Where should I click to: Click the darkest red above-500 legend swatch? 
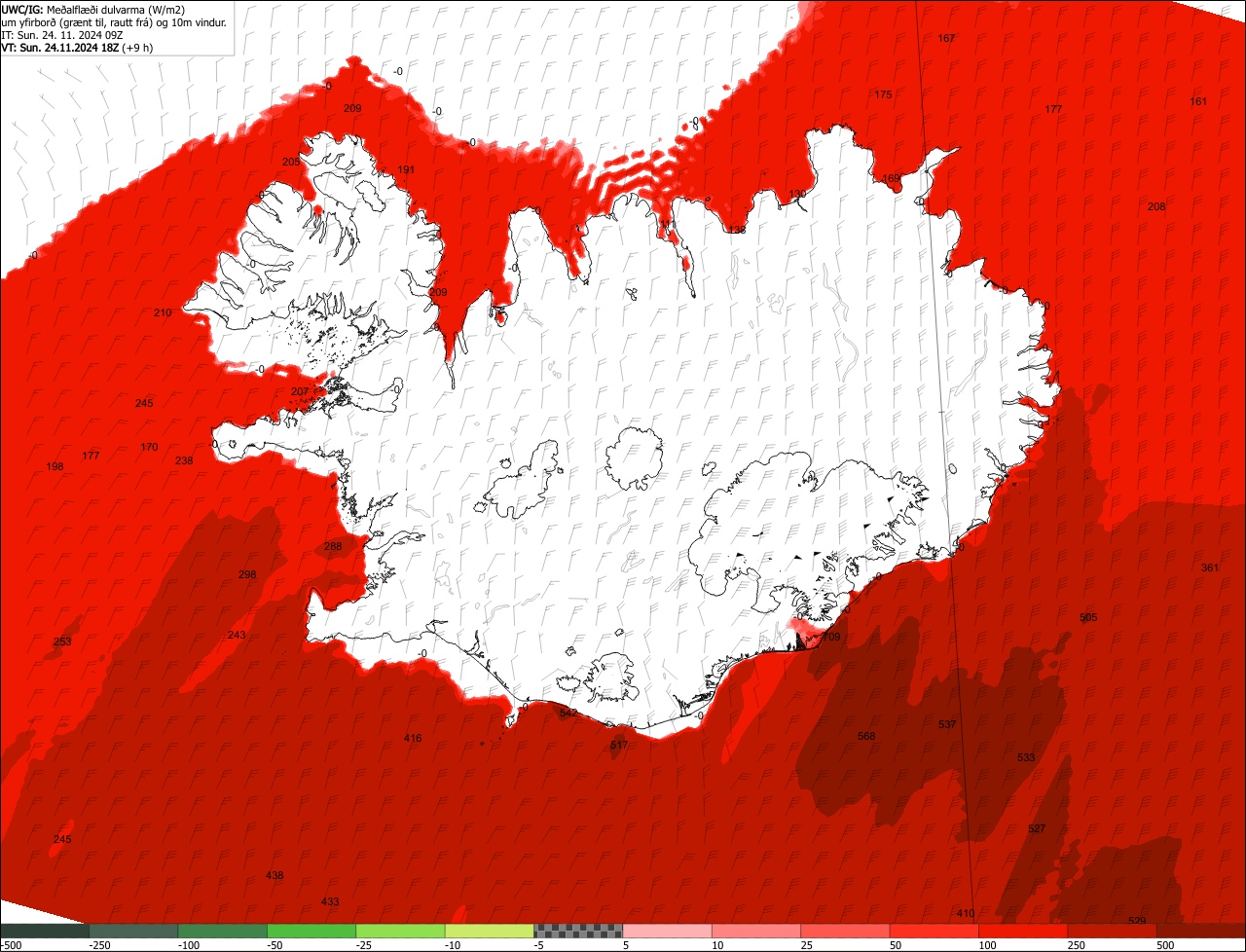click(1201, 931)
